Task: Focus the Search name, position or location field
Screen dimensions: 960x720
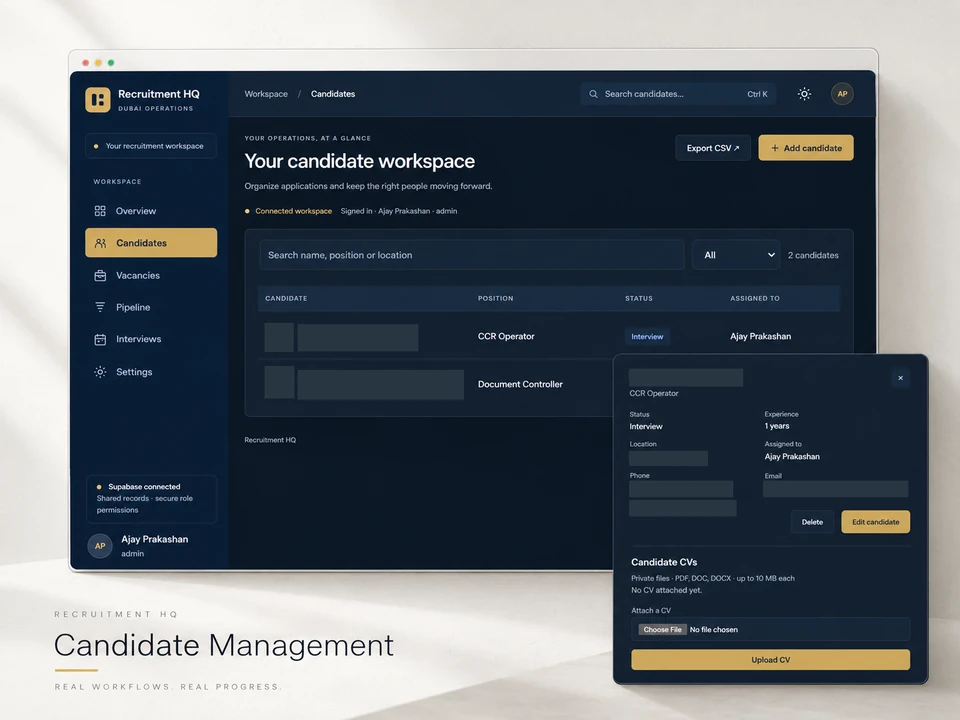Action: [472, 255]
